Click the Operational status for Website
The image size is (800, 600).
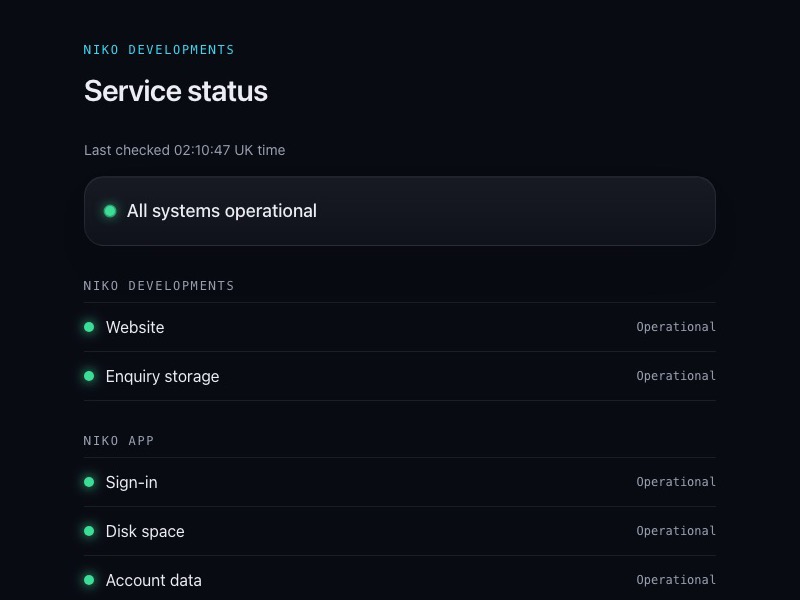(x=676, y=327)
